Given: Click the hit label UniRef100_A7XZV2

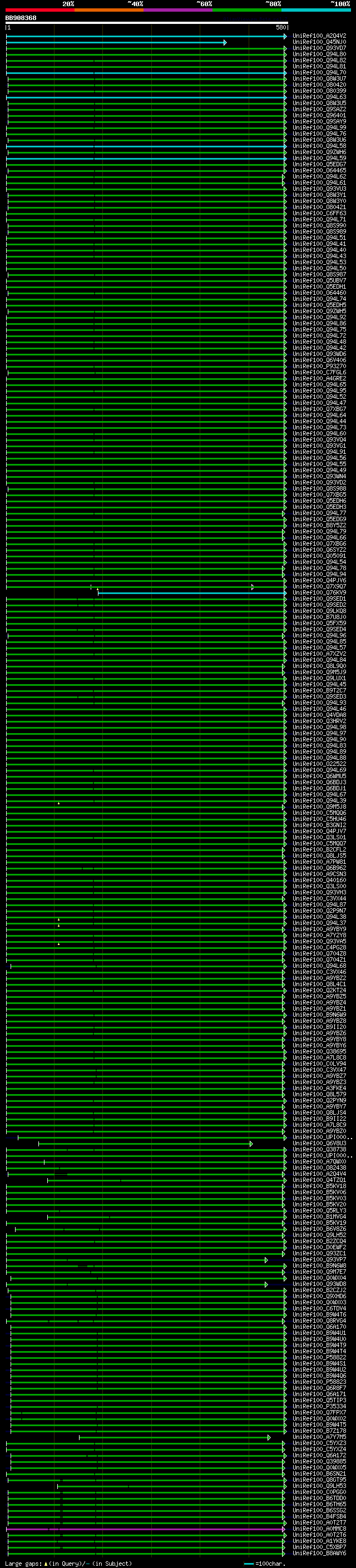Looking at the screenshot, I should (x=319, y=654).
